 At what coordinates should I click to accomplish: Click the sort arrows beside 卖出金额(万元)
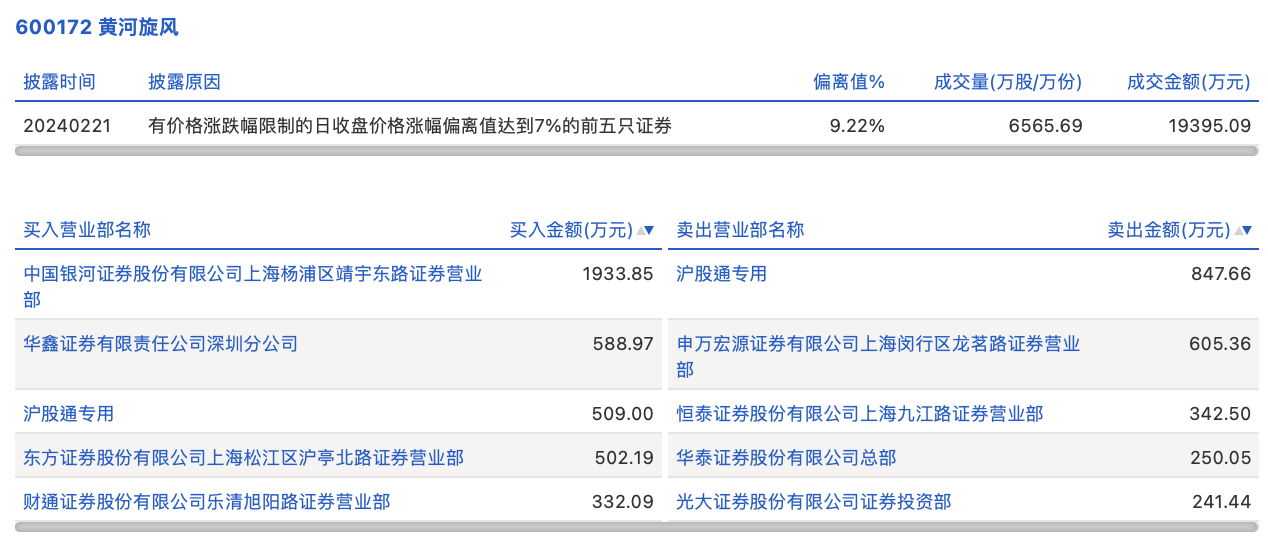1242,231
